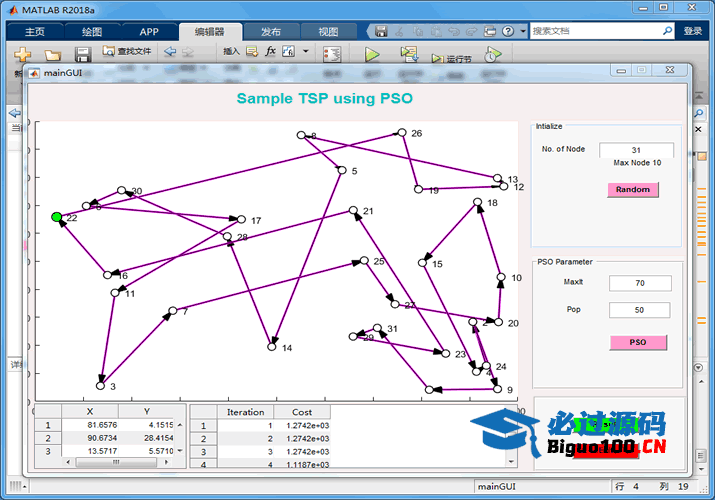Undo with the quick-access undo arrow

click(x=454, y=31)
